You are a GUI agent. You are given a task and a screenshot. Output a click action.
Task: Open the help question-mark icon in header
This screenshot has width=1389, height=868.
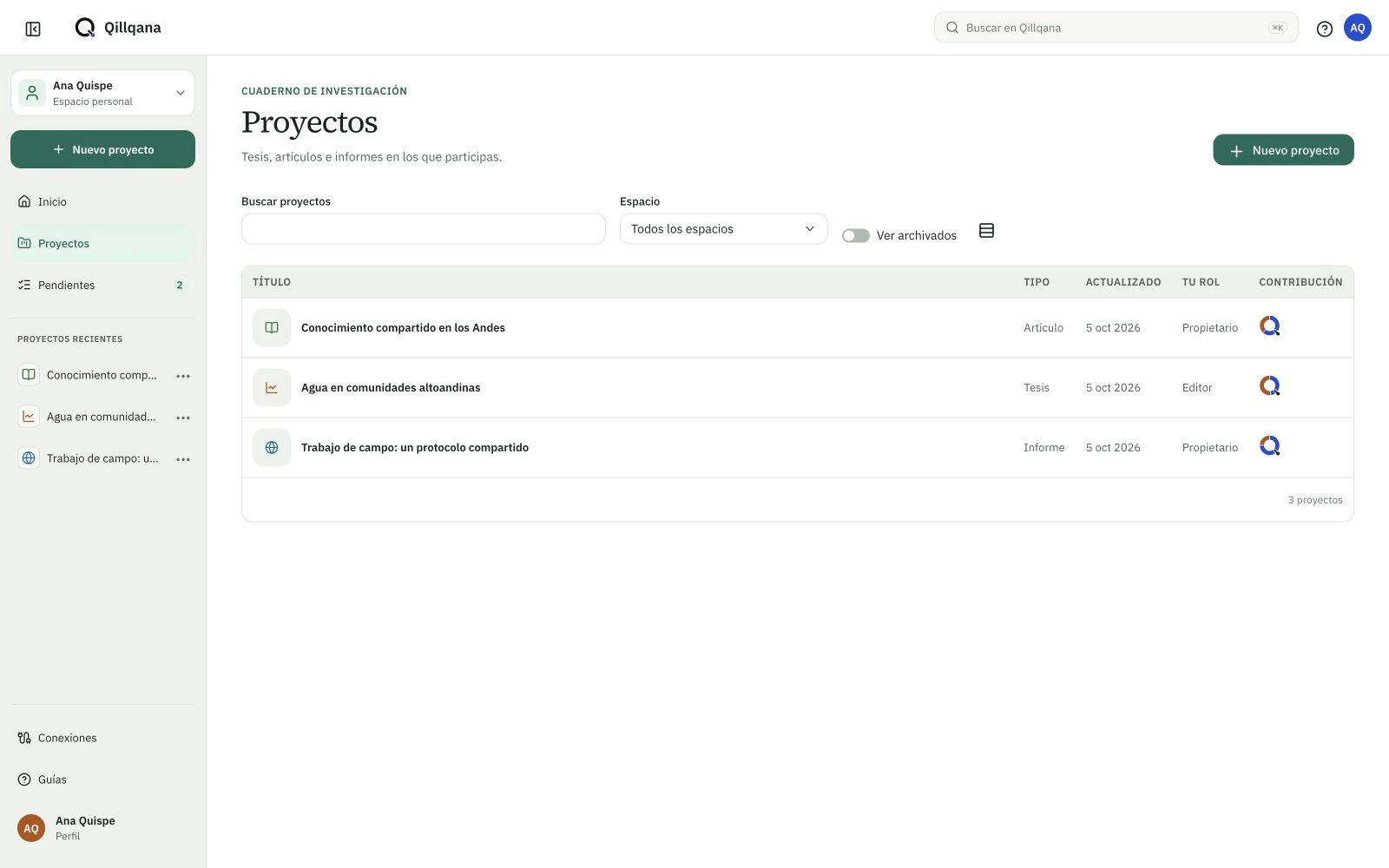[x=1324, y=29]
